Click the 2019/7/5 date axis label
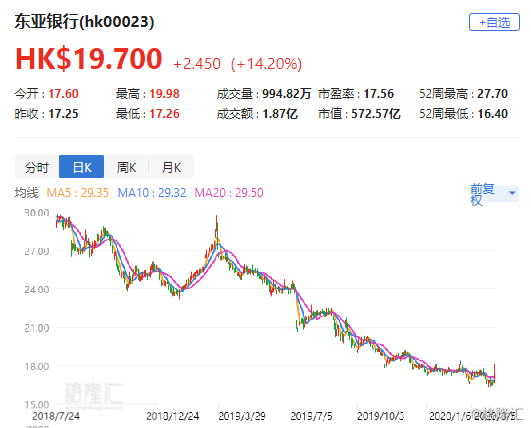Viewport: 531px width, 428px height. click(x=311, y=416)
